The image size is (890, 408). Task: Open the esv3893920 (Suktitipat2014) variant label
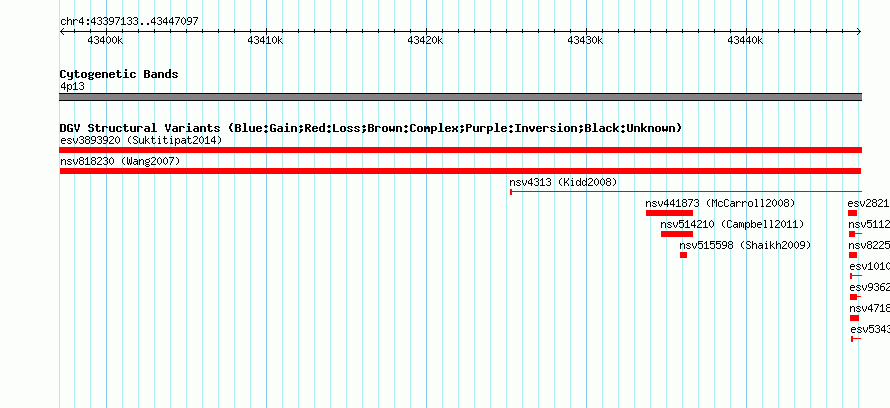(x=141, y=140)
